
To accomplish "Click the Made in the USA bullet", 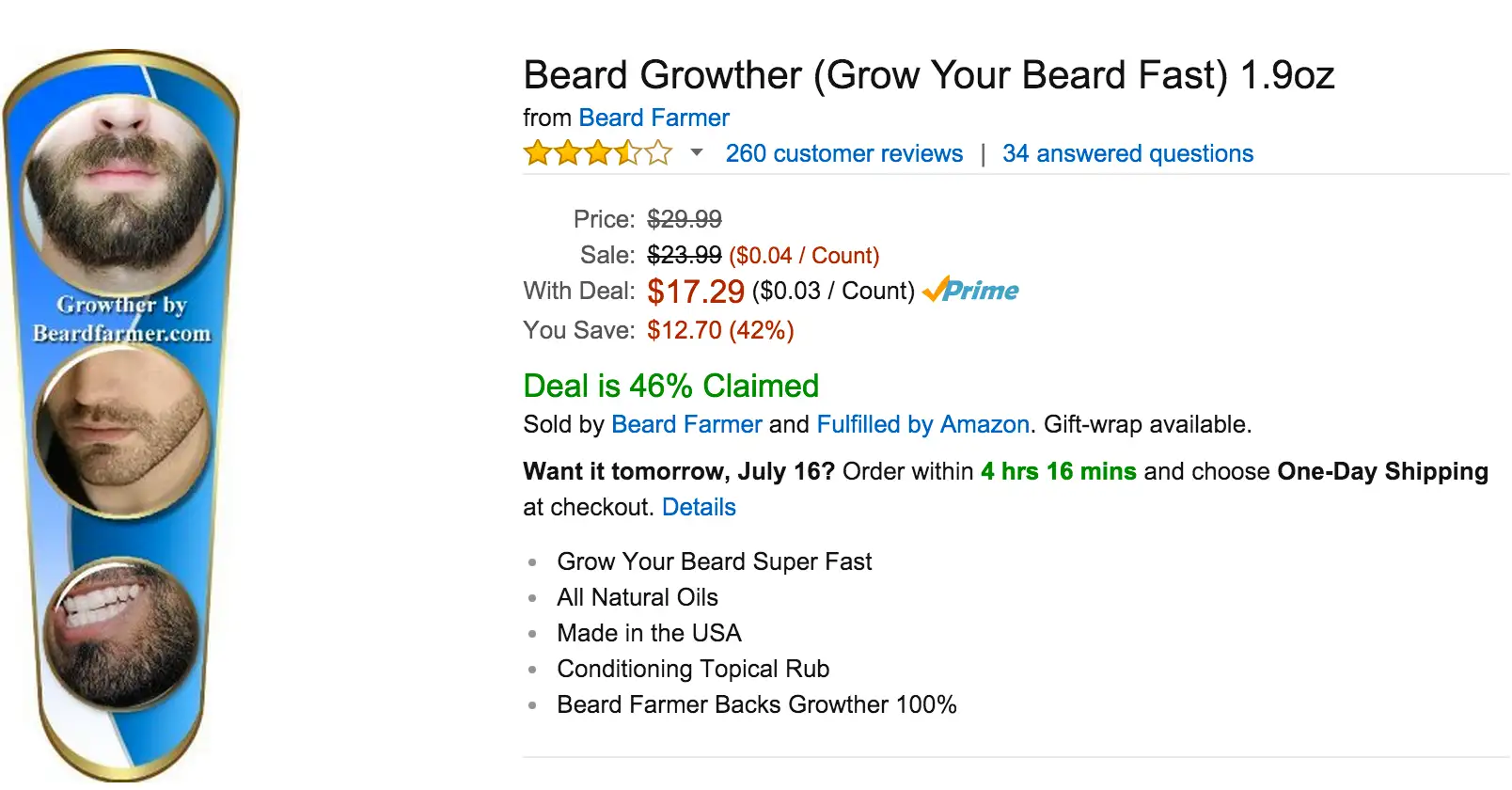I will click(x=649, y=633).
